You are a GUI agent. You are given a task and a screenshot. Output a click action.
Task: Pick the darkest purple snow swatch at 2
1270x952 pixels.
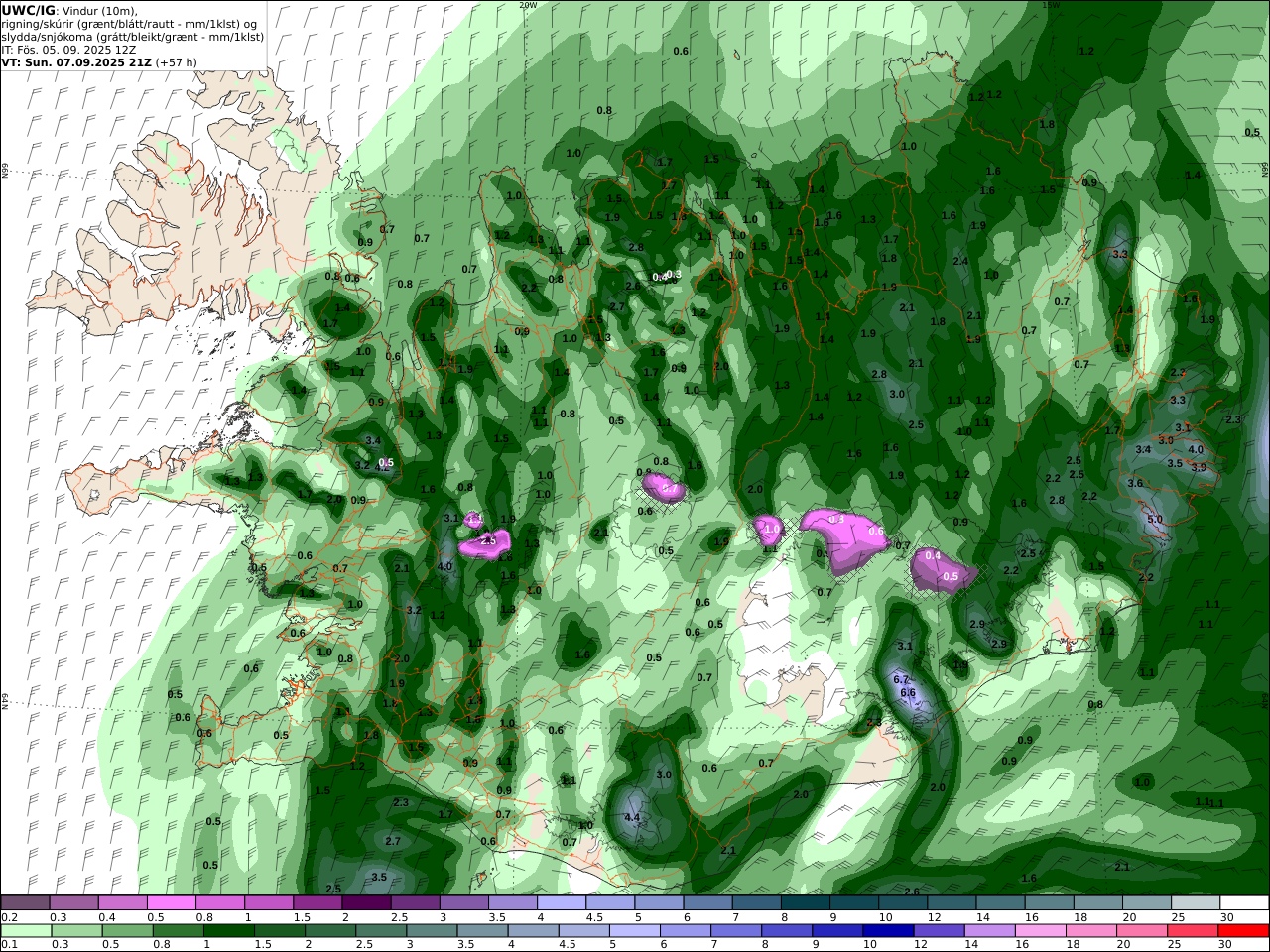pyautogui.click(x=366, y=903)
